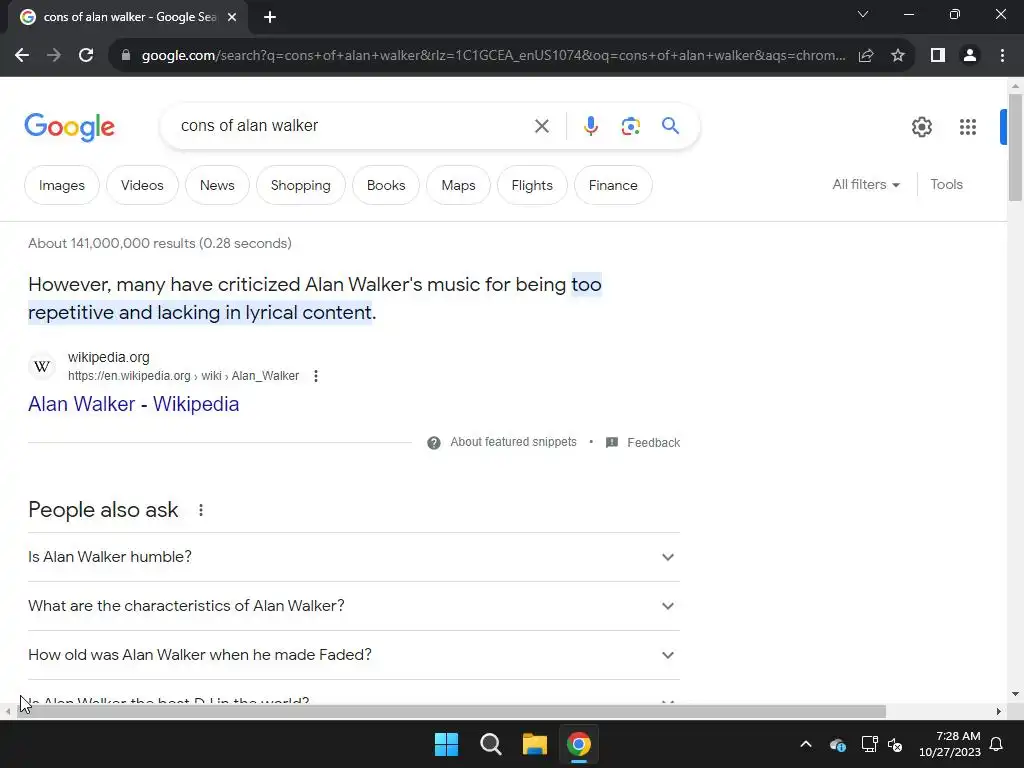Click the muted speaker tray icon
Viewport: 1024px width, 768px height.
895,744
